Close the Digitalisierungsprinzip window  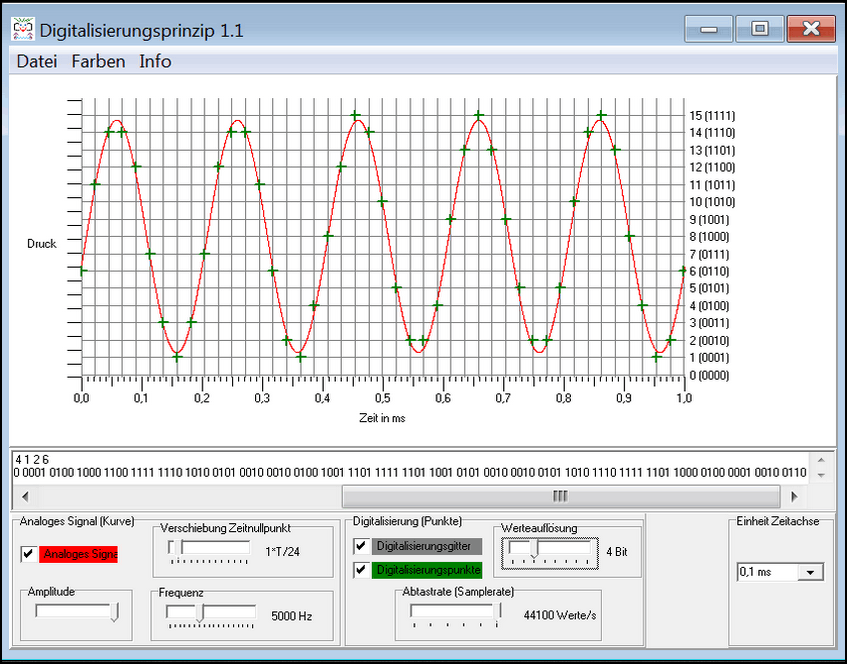pyautogui.click(x=811, y=29)
